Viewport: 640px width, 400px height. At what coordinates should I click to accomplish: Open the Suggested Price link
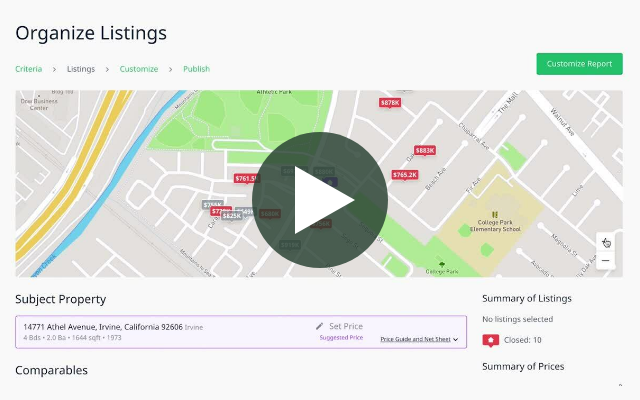coord(341,338)
